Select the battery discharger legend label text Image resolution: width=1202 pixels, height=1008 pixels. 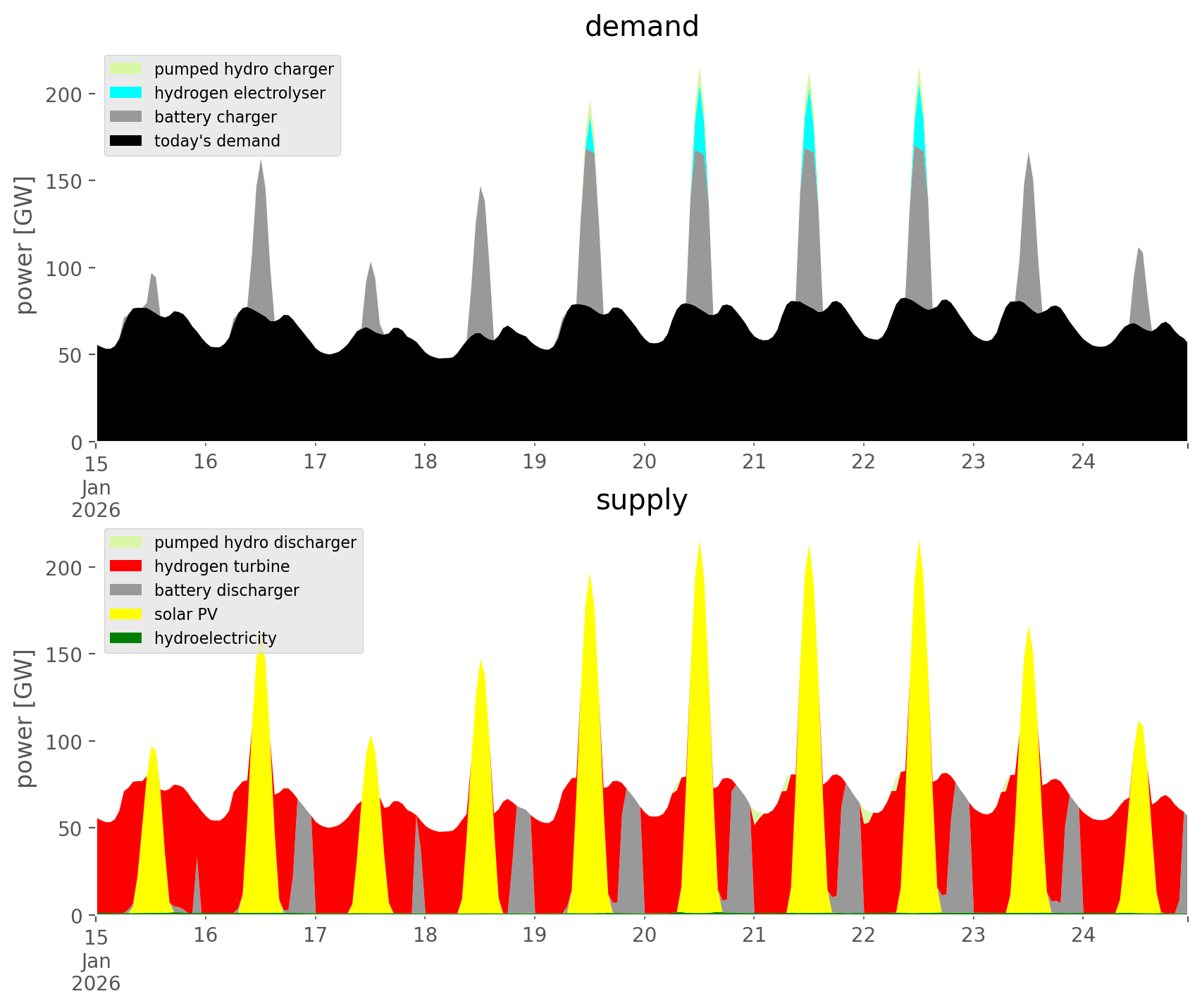click(226, 590)
